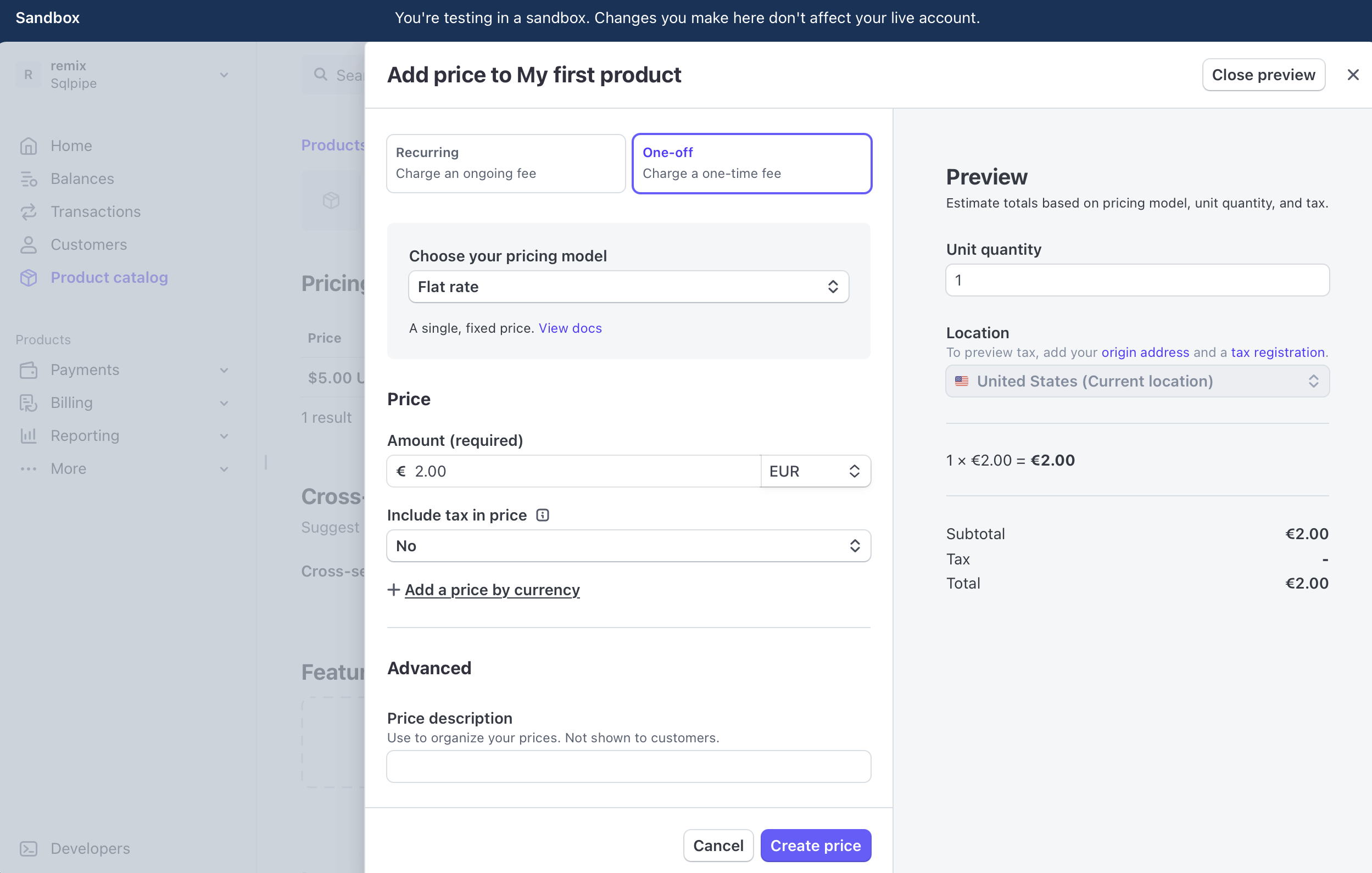This screenshot has width=1372, height=873.
Task: Click the Customers person icon
Action: (x=29, y=245)
